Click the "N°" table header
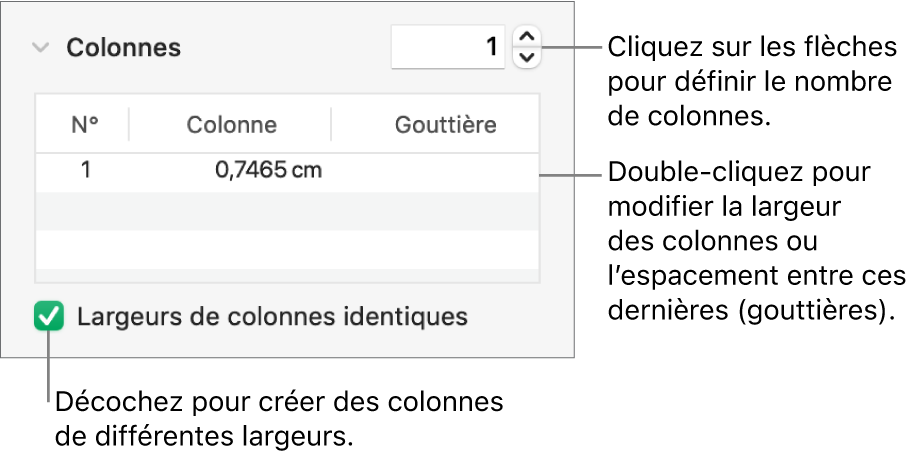The height and width of the screenshot is (463, 923). tap(84, 125)
